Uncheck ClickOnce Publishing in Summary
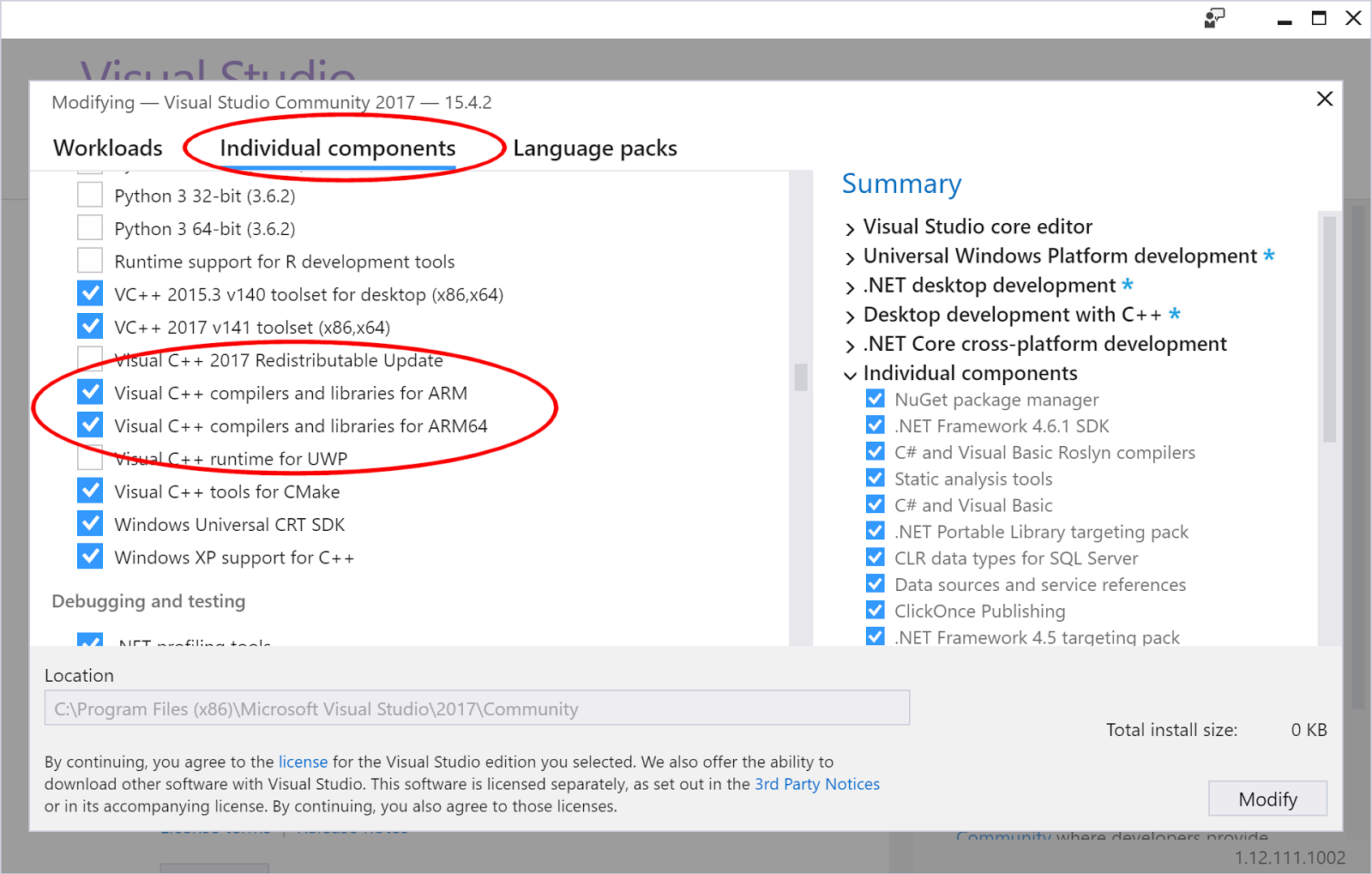The width and height of the screenshot is (1372, 874). [876, 610]
